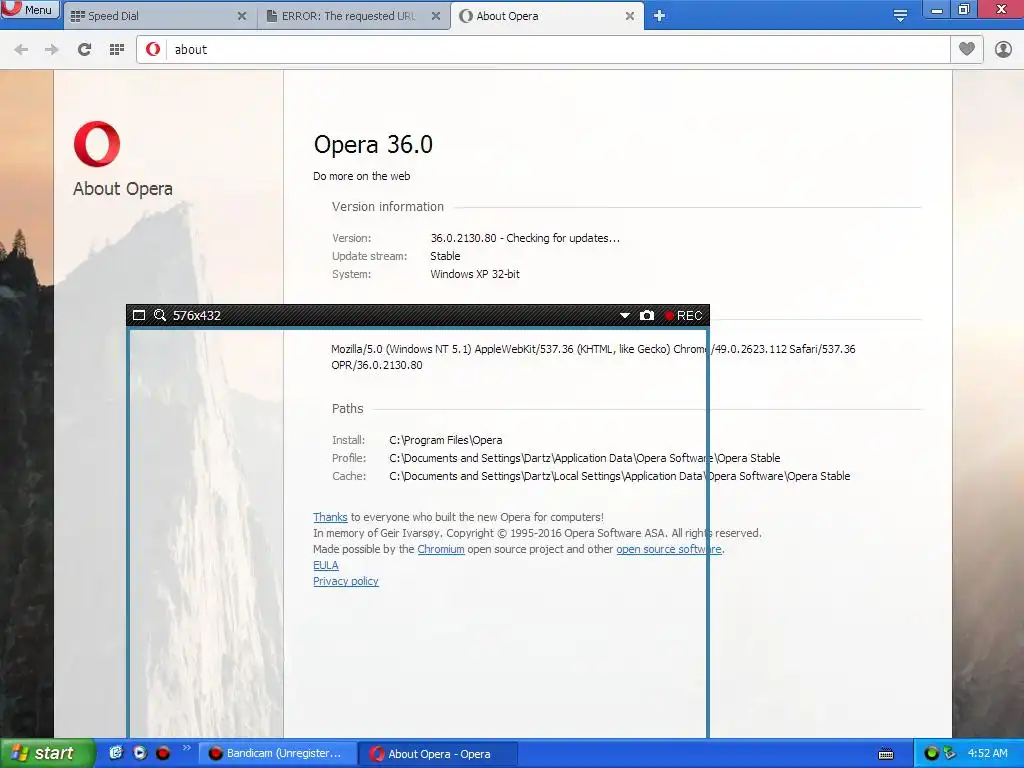Screen dimensions: 1024x768
Task: Click the 'Version information' section heading
Action: coord(387,206)
